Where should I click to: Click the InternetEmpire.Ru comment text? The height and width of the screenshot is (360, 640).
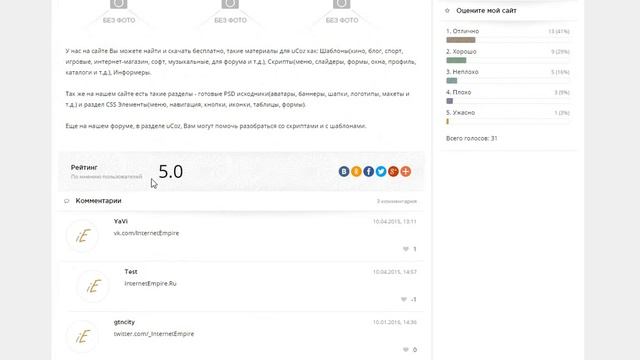point(151,283)
